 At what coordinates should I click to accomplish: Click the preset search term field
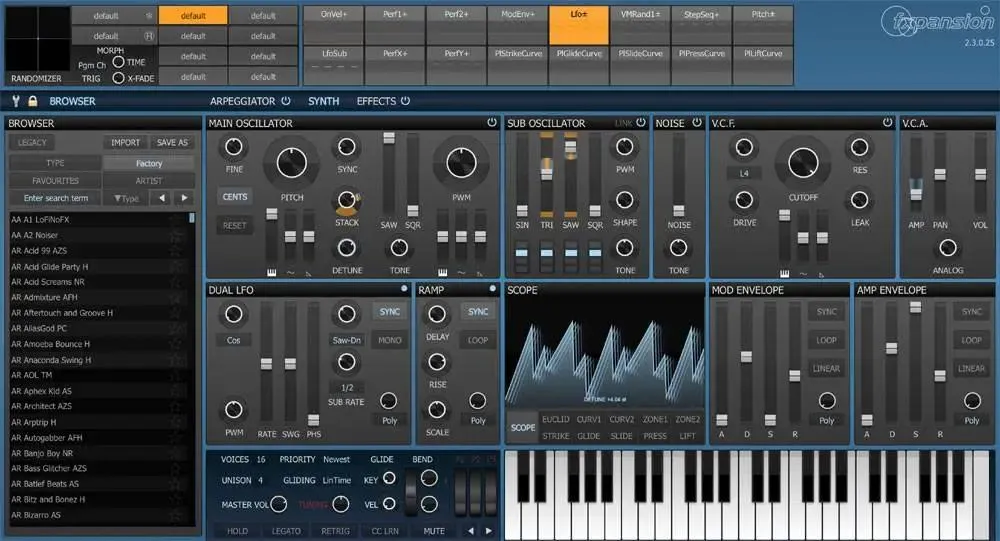tap(55, 198)
